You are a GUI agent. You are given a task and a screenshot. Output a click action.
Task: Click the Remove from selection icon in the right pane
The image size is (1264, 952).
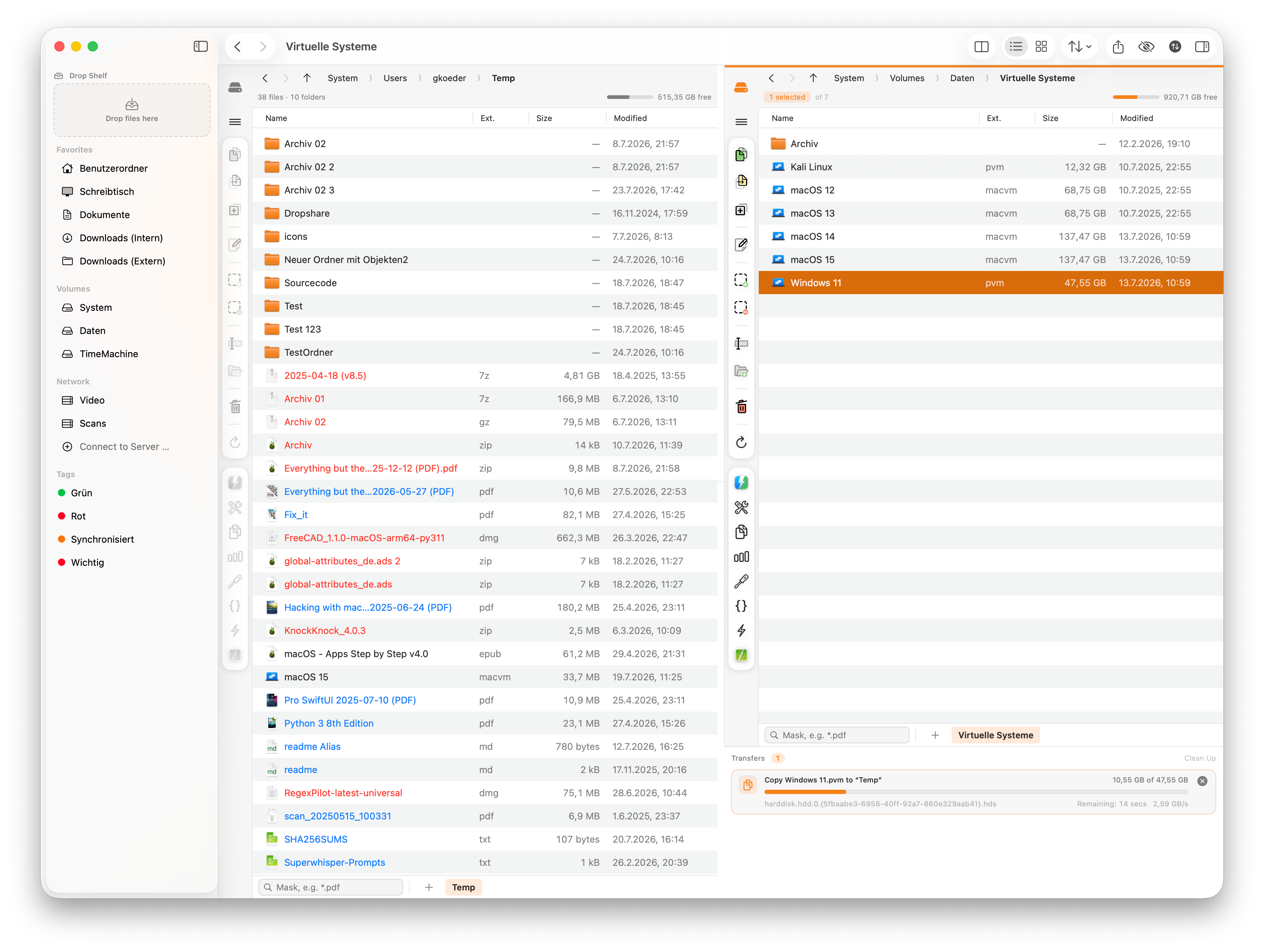(x=741, y=308)
